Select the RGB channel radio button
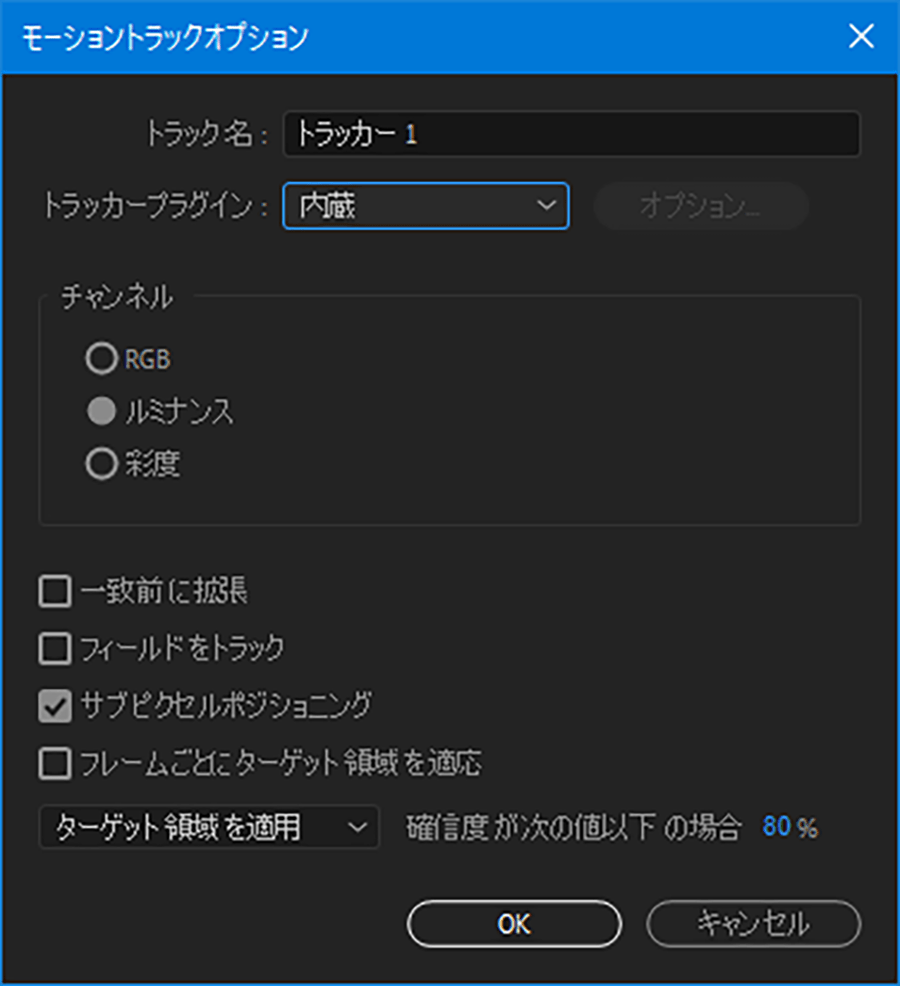The width and height of the screenshot is (900, 986). 101,358
